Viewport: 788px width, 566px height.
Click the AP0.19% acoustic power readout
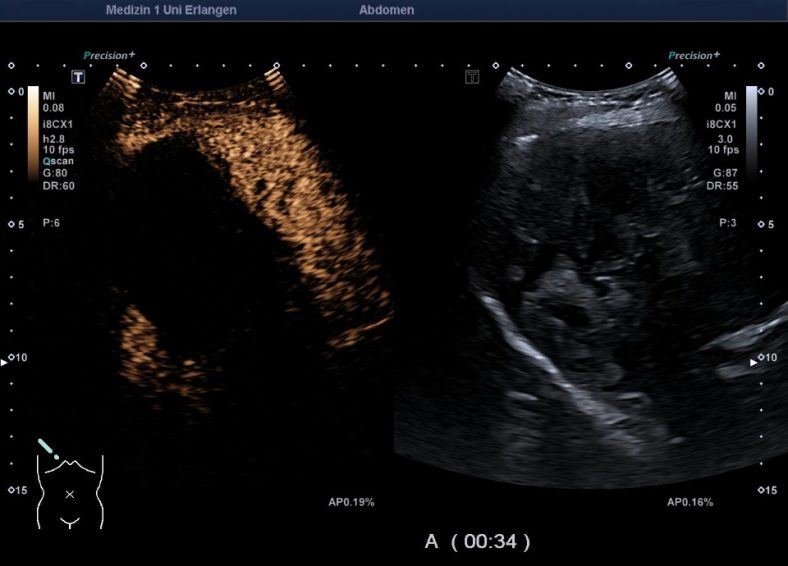tap(351, 502)
